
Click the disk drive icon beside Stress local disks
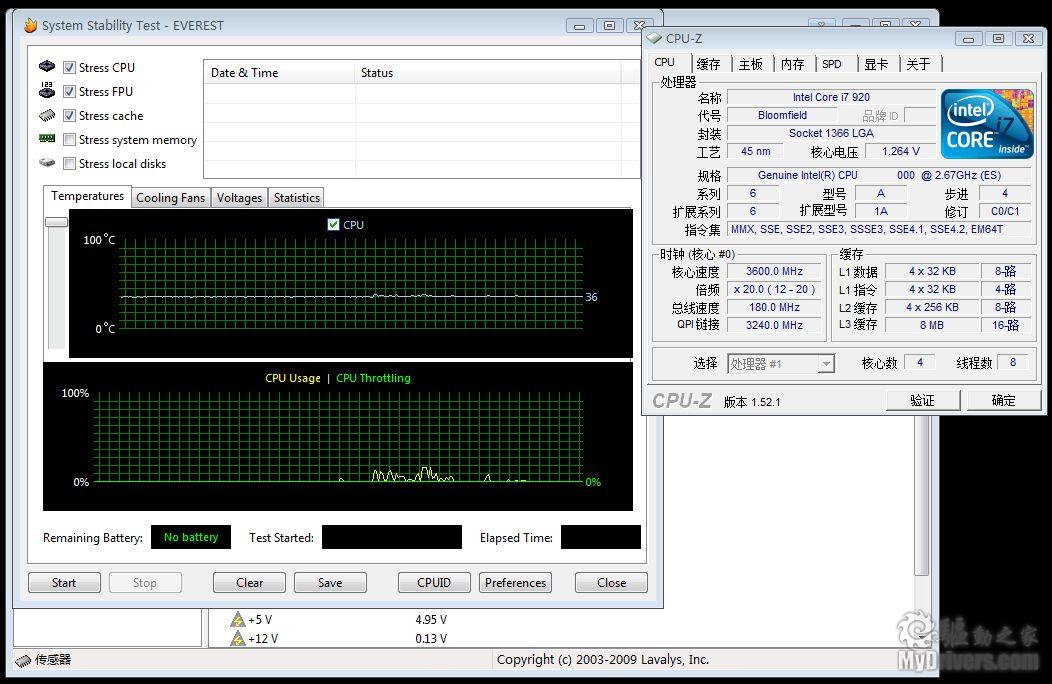tap(47, 162)
